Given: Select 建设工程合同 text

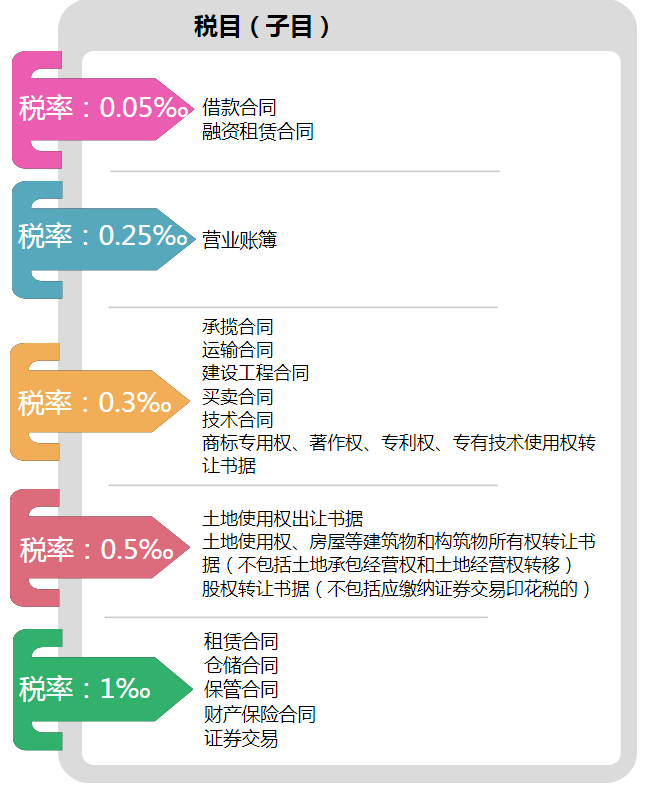Looking at the screenshot, I should (x=256, y=373).
